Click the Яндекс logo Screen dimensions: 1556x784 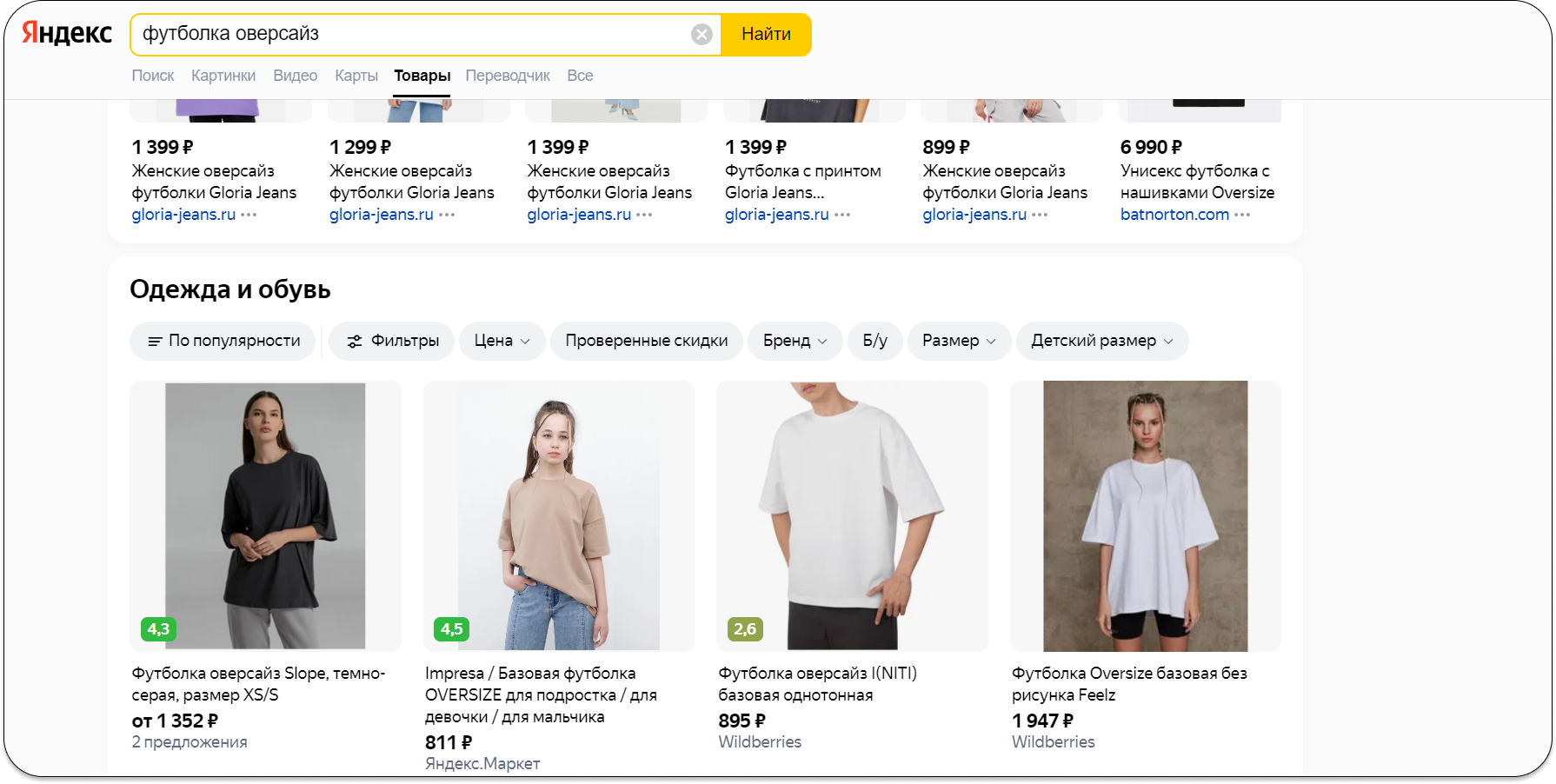tap(67, 33)
